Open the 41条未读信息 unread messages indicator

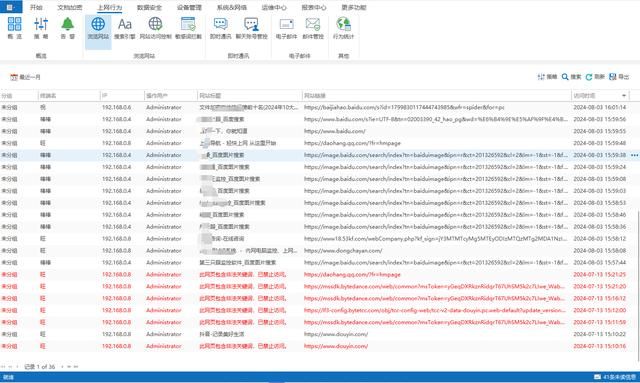coord(615,377)
